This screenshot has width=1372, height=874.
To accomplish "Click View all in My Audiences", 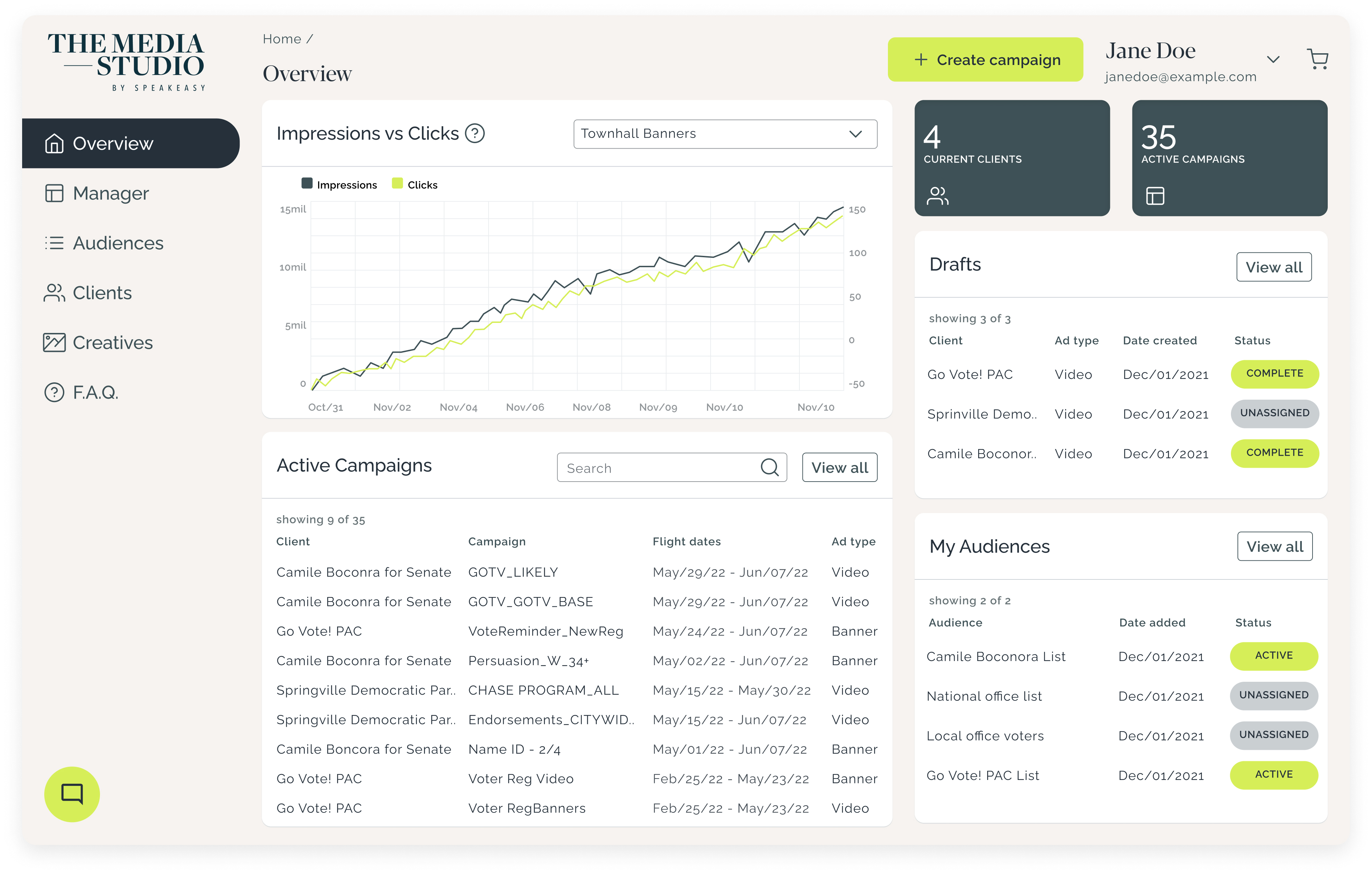I will (x=1274, y=546).
